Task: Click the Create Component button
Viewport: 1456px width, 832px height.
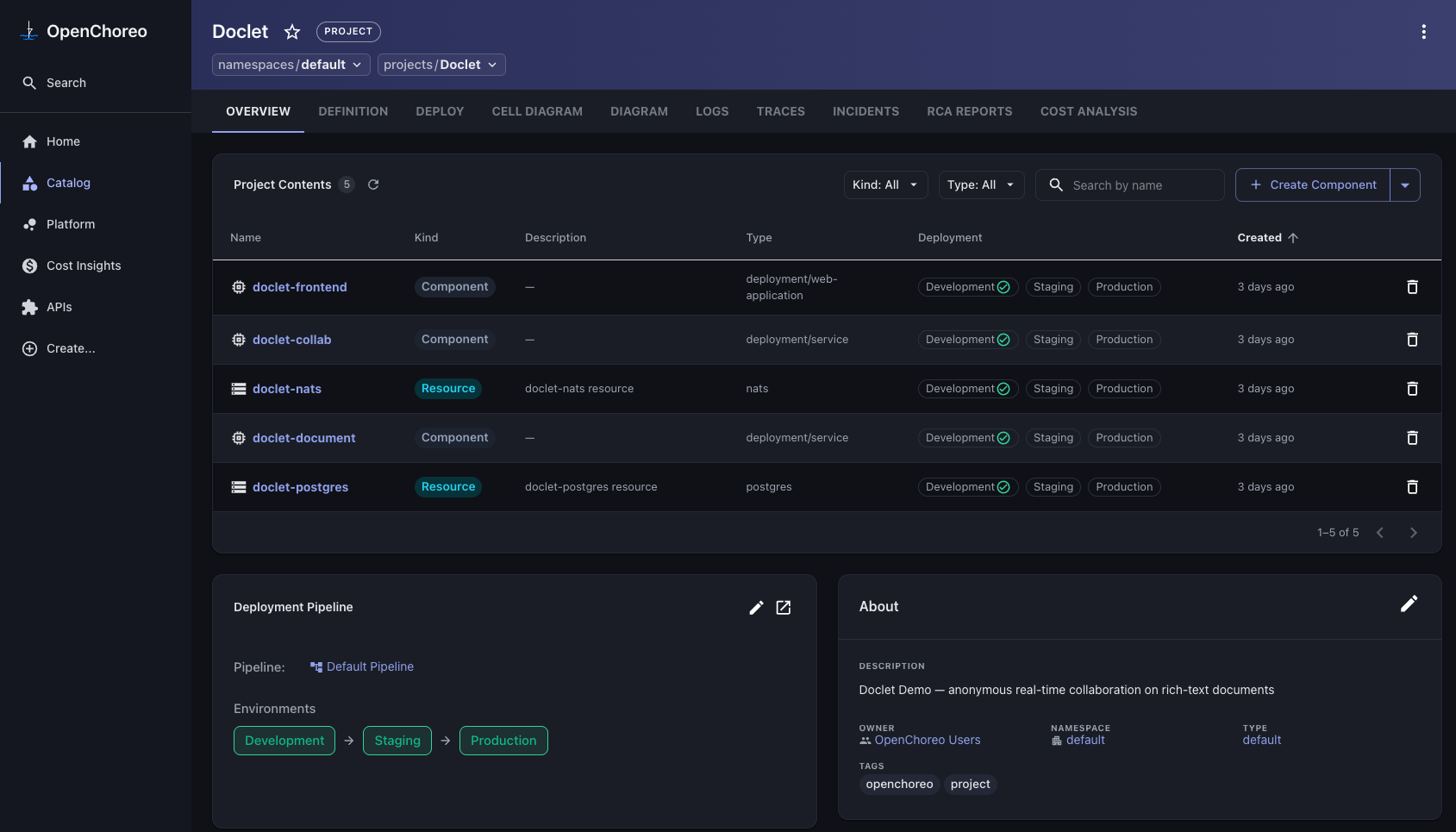Action: pos(1313,185)
